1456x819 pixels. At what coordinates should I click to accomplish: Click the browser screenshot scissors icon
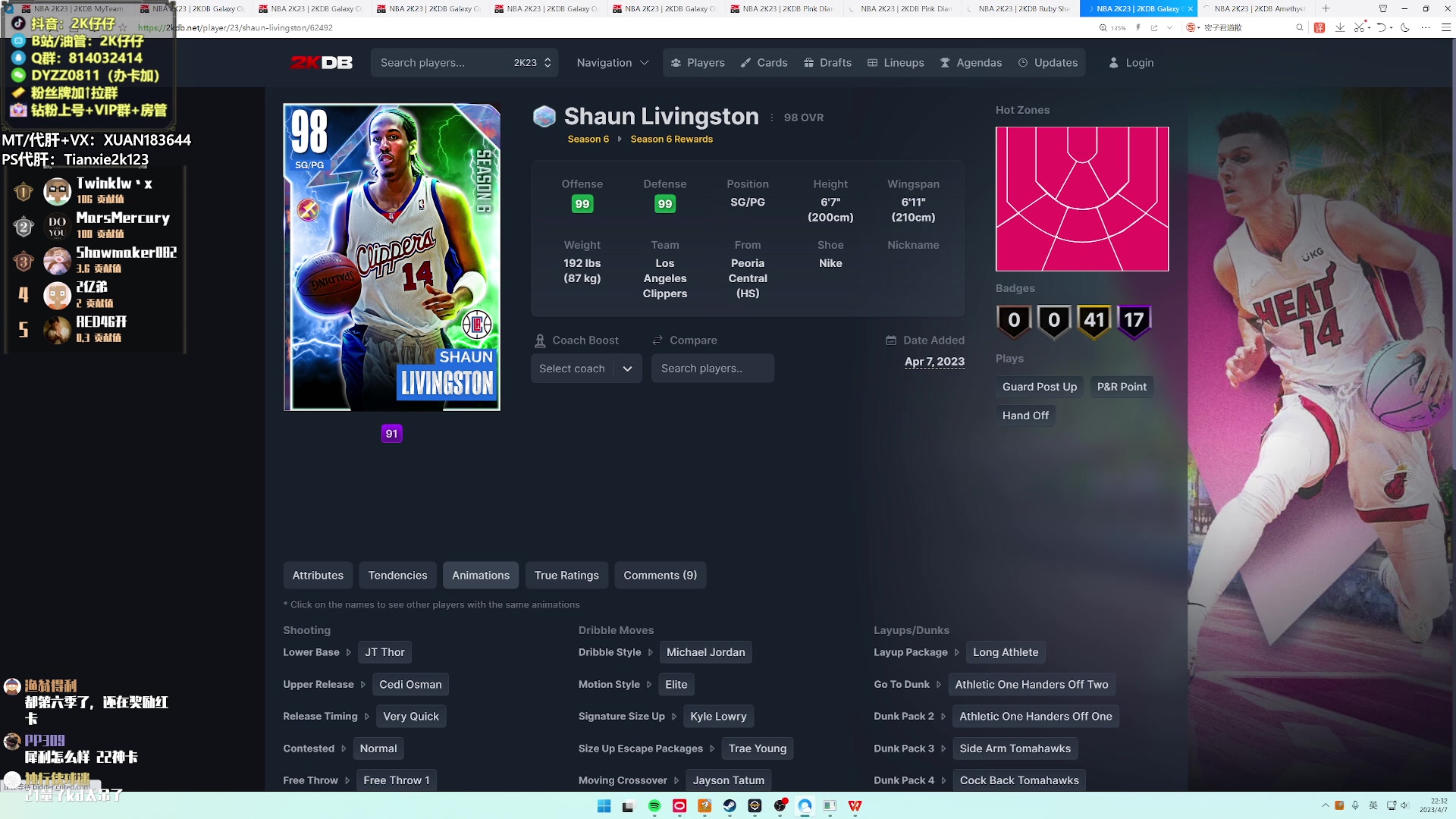[1359, 27]
